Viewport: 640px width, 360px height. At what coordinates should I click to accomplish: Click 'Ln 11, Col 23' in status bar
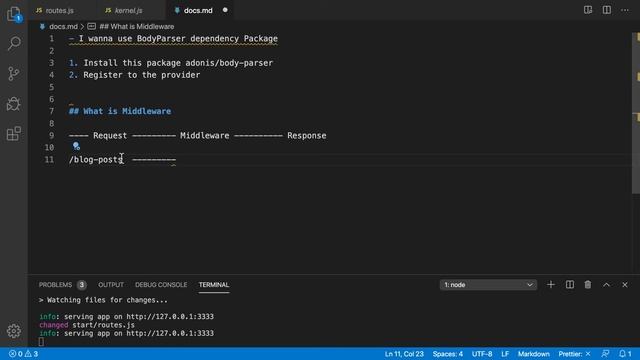click(404, 354)
